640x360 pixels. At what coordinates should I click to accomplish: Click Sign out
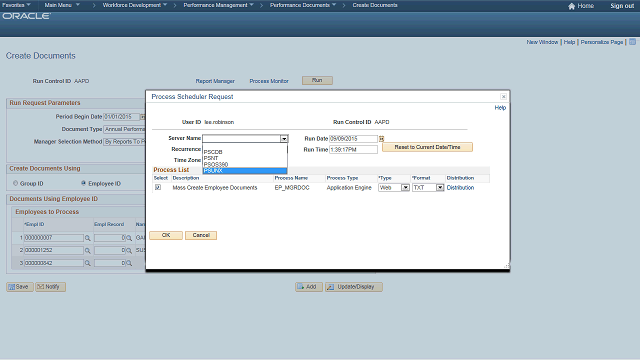(622, 6)
